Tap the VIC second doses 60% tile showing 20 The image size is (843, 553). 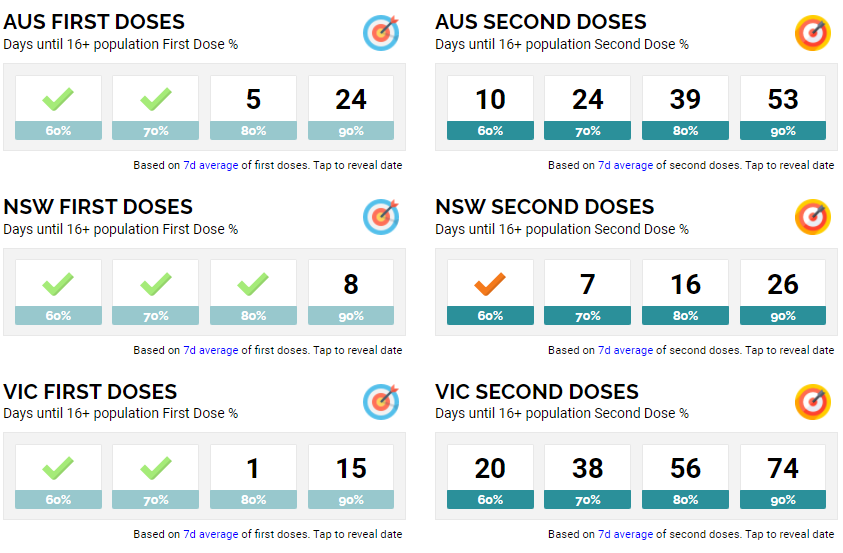(490, 477)
